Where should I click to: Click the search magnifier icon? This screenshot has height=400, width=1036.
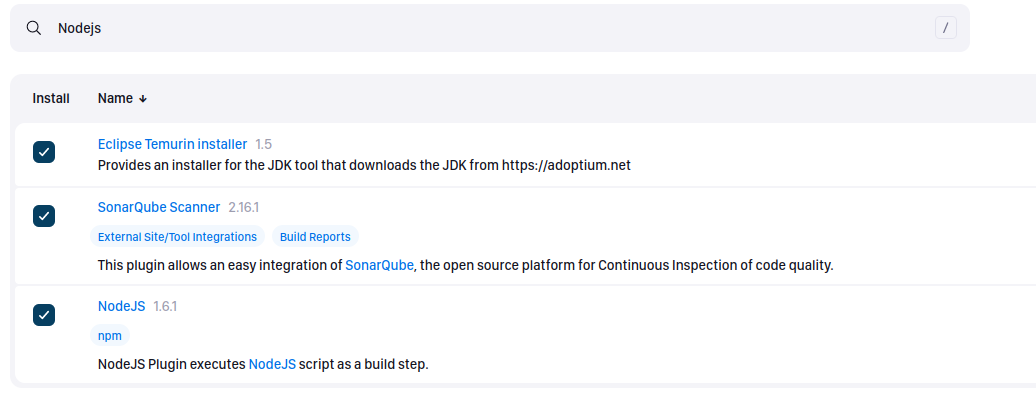pos(34,28)
